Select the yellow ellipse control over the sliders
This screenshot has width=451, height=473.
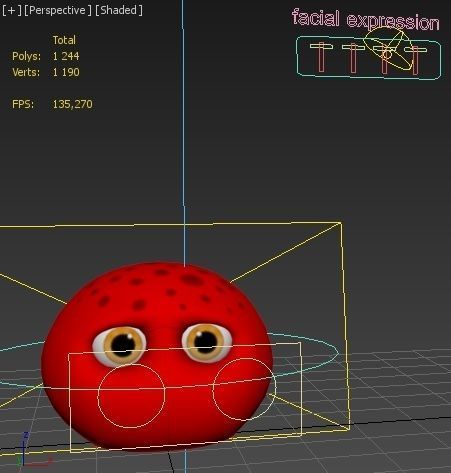388,49
